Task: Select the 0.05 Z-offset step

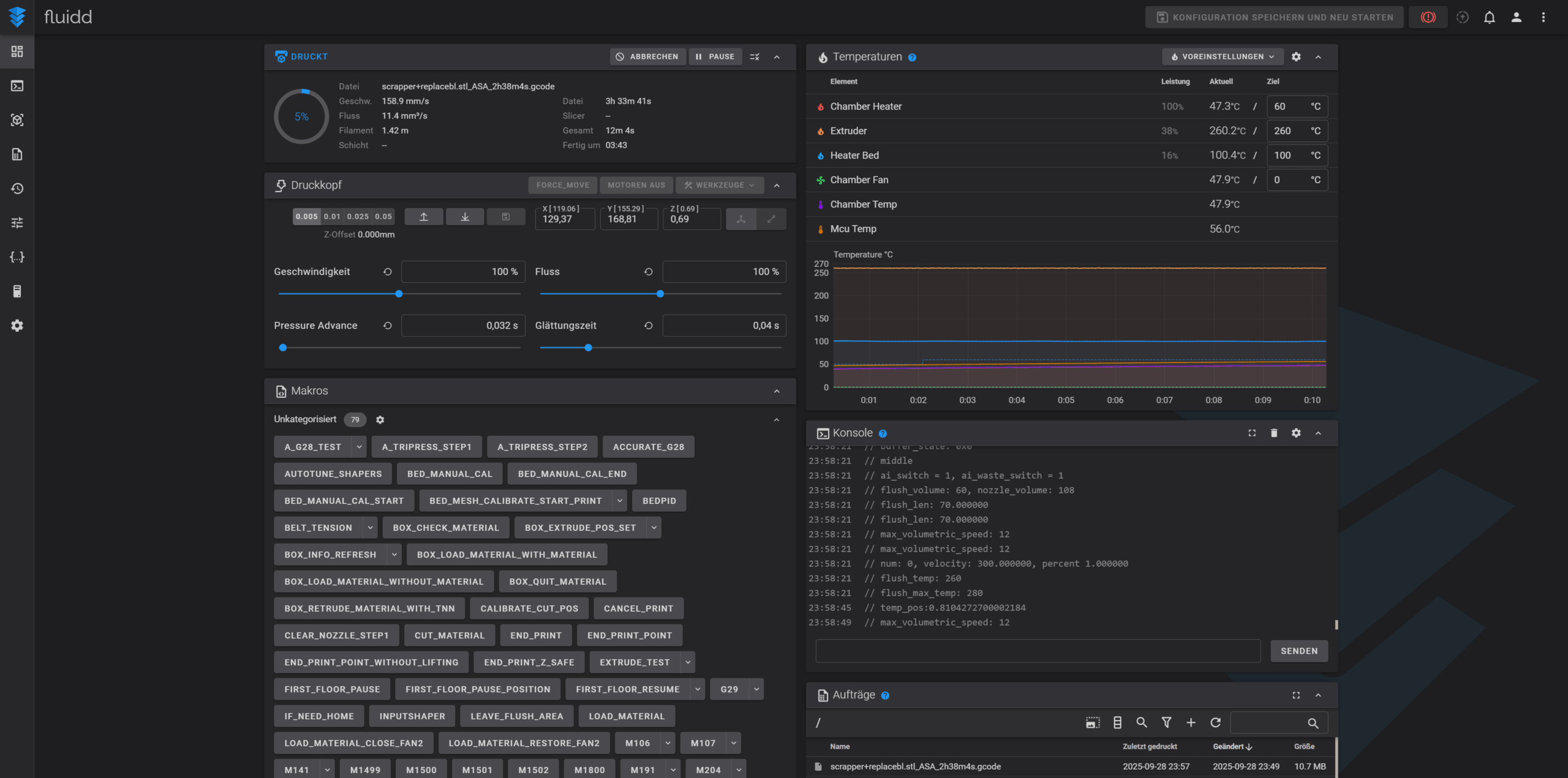Action: 383,217
